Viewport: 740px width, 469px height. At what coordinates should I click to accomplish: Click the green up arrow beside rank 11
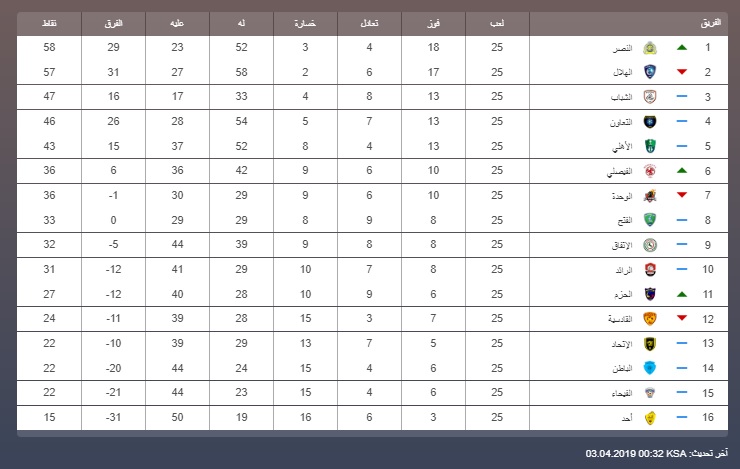[681, 294]
